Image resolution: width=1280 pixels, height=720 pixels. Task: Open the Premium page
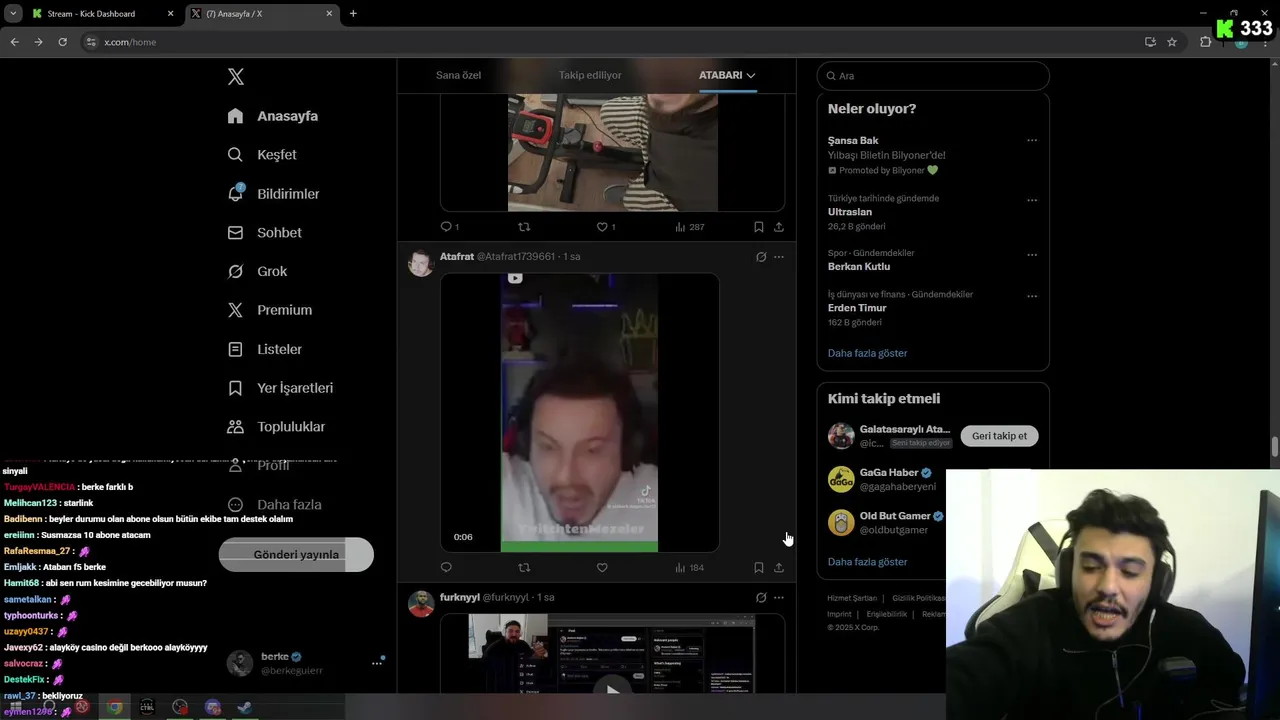click(270, 310)
